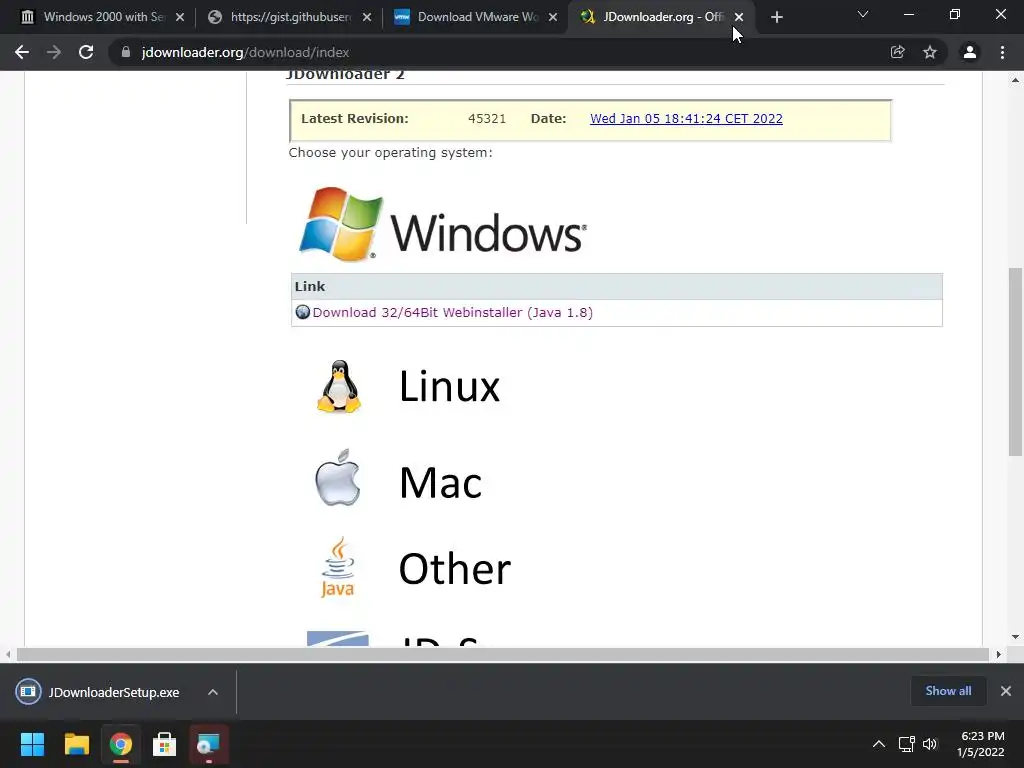The image size is (1024, 768).
Task: Open Chrome three-dot menu
Action: coord(1002,52)
